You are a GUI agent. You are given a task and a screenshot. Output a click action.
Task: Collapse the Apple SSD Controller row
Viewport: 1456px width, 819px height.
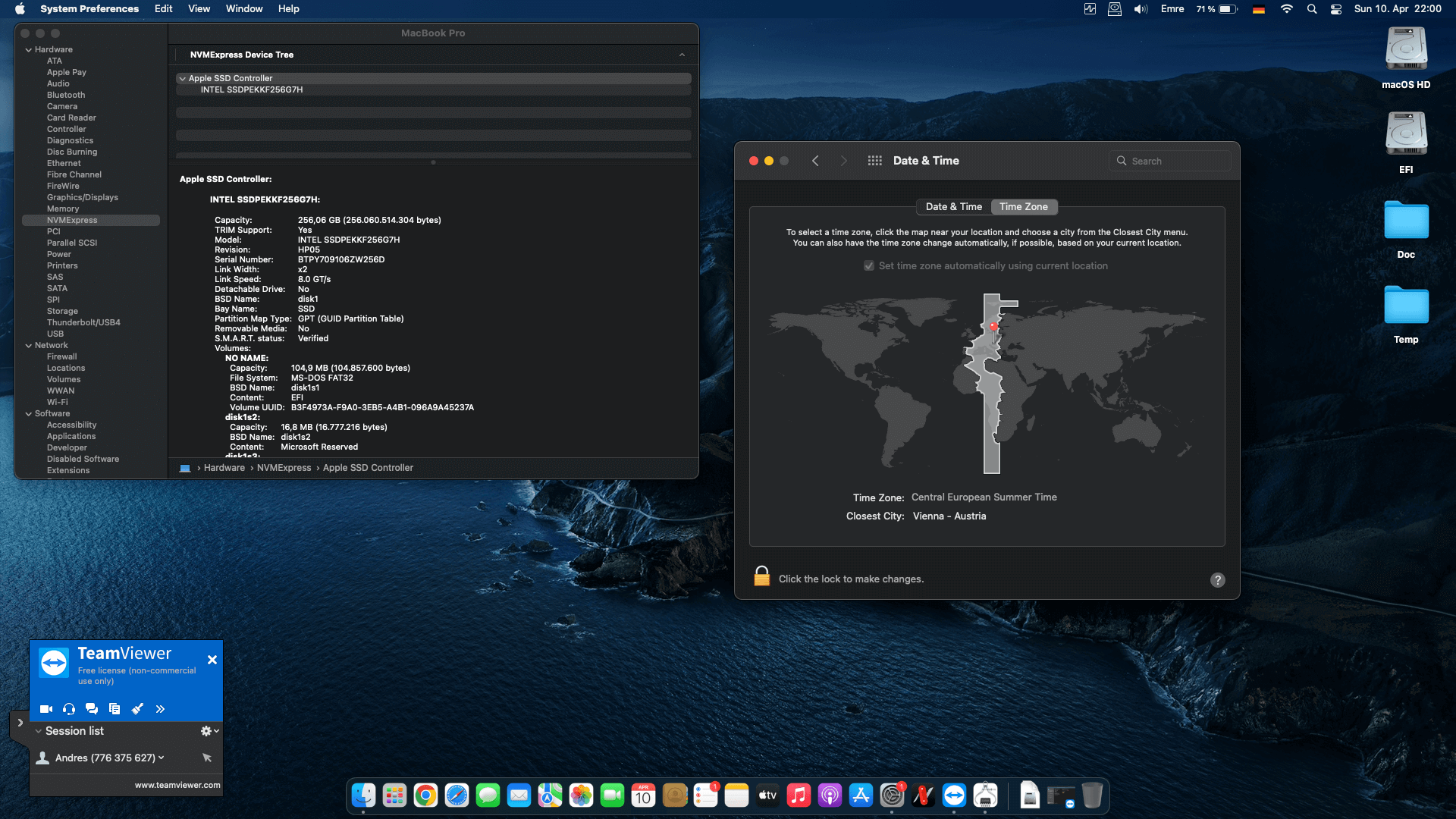click(x=182, y=79)
